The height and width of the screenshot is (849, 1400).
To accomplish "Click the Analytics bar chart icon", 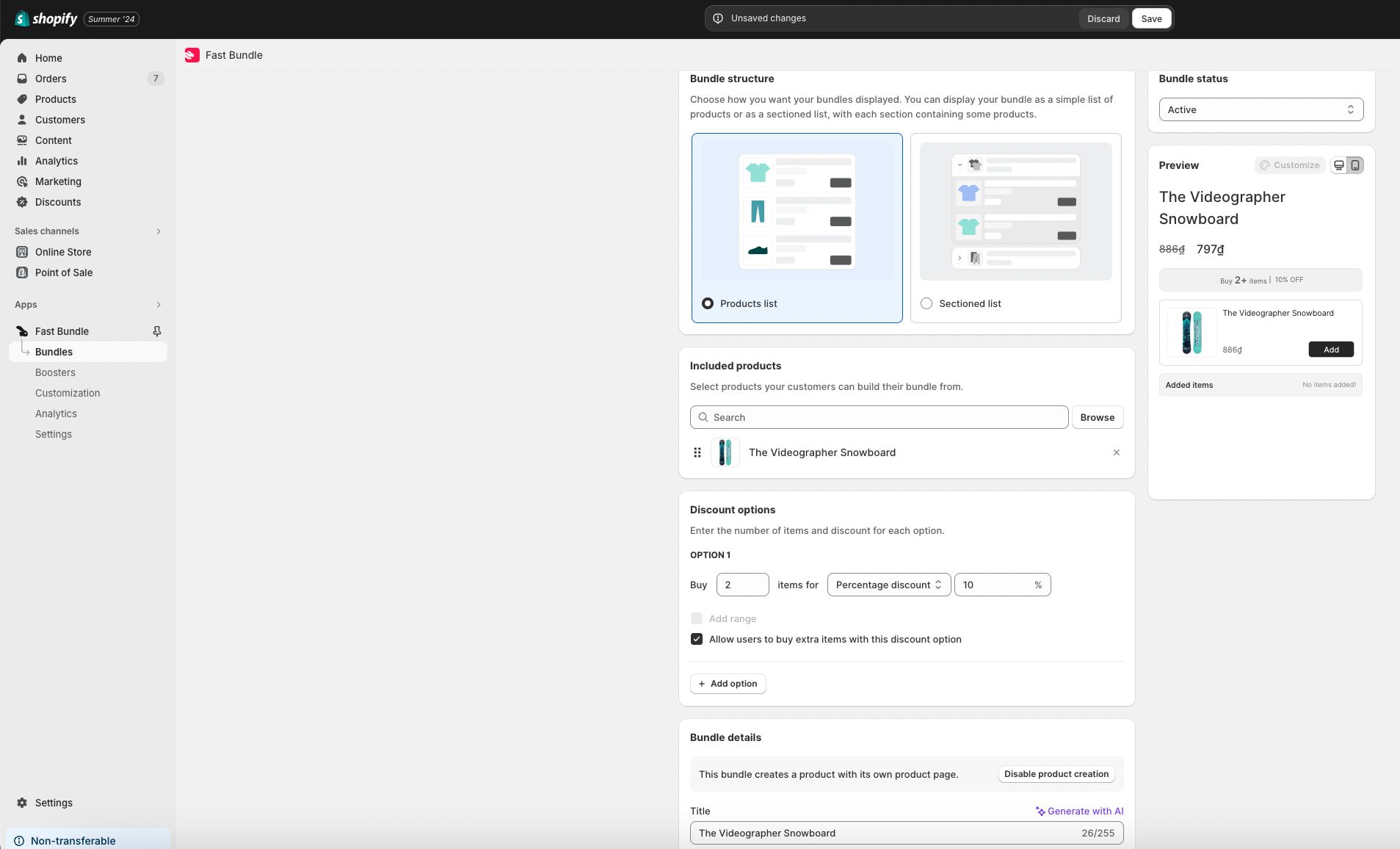I will [x=22, y=161].
